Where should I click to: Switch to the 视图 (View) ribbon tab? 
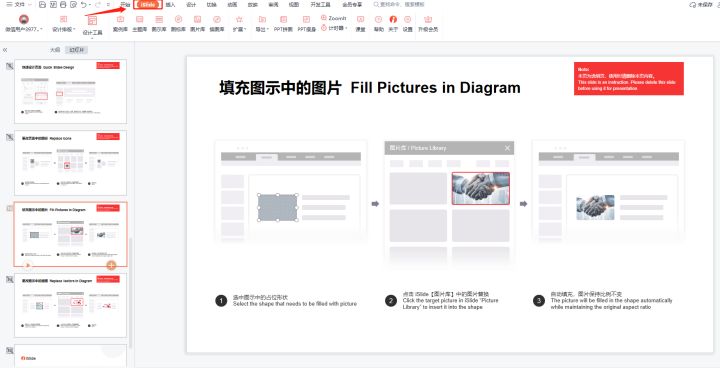[x=293, y=5]
